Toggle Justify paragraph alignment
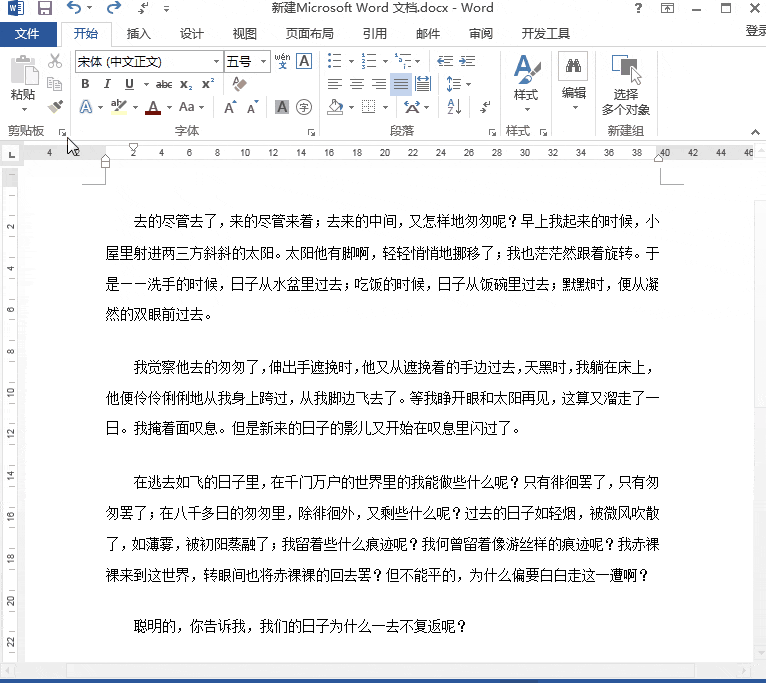The height and width of the screenshot is (683, 766). pos(400,84)
